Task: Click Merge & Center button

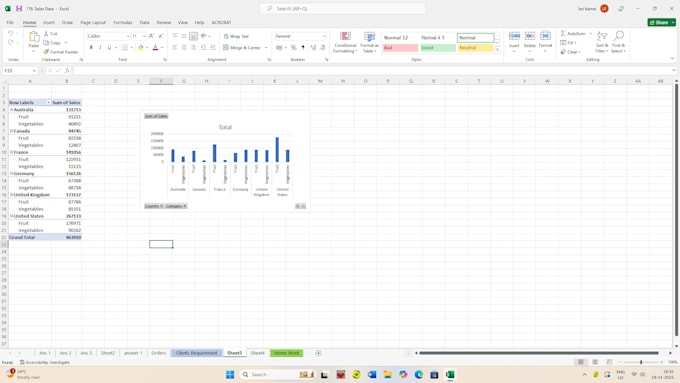Action: point(242,47)
